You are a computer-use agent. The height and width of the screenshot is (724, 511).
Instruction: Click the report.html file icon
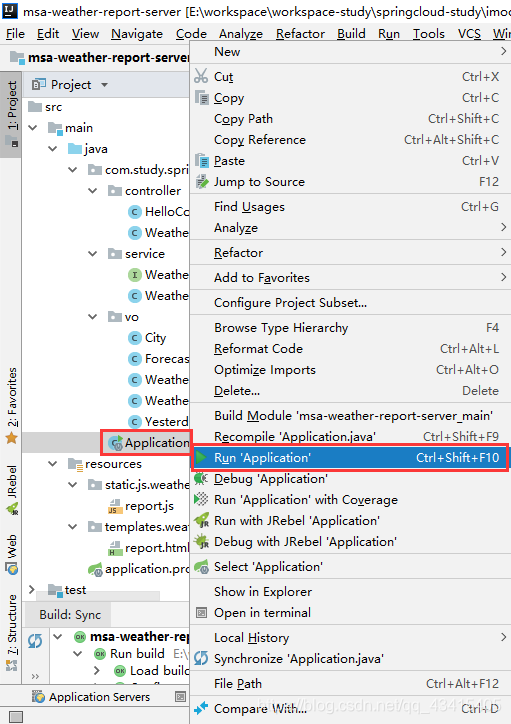click(x=114, y=548)
